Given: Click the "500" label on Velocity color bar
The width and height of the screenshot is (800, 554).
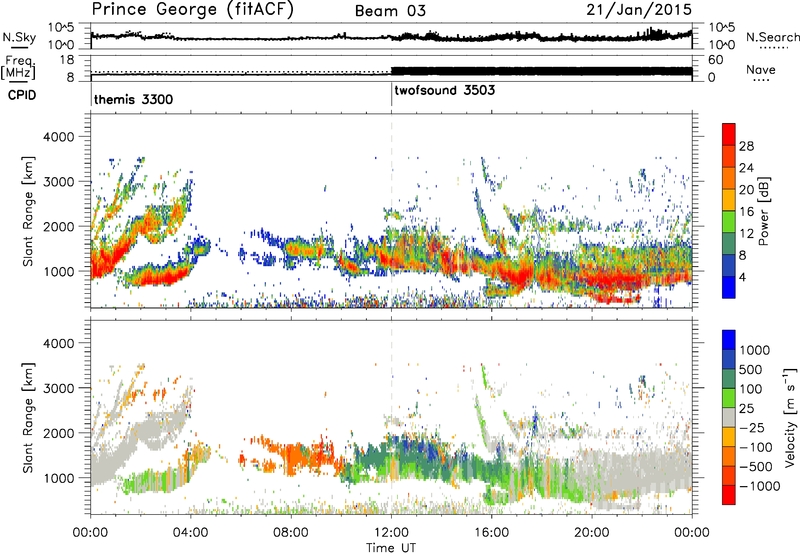Looking at the screenshot, I should pyautogui.click(x=753, y=370).
